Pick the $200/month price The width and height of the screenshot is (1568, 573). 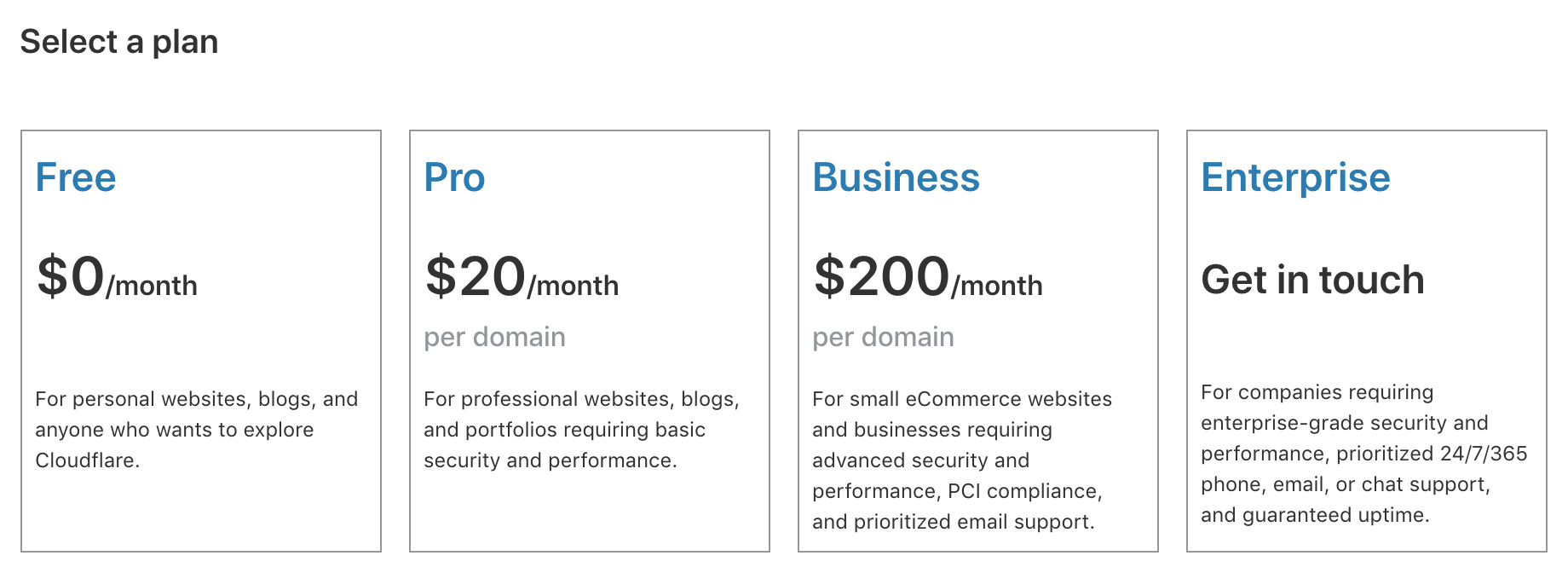coord(927,278)
